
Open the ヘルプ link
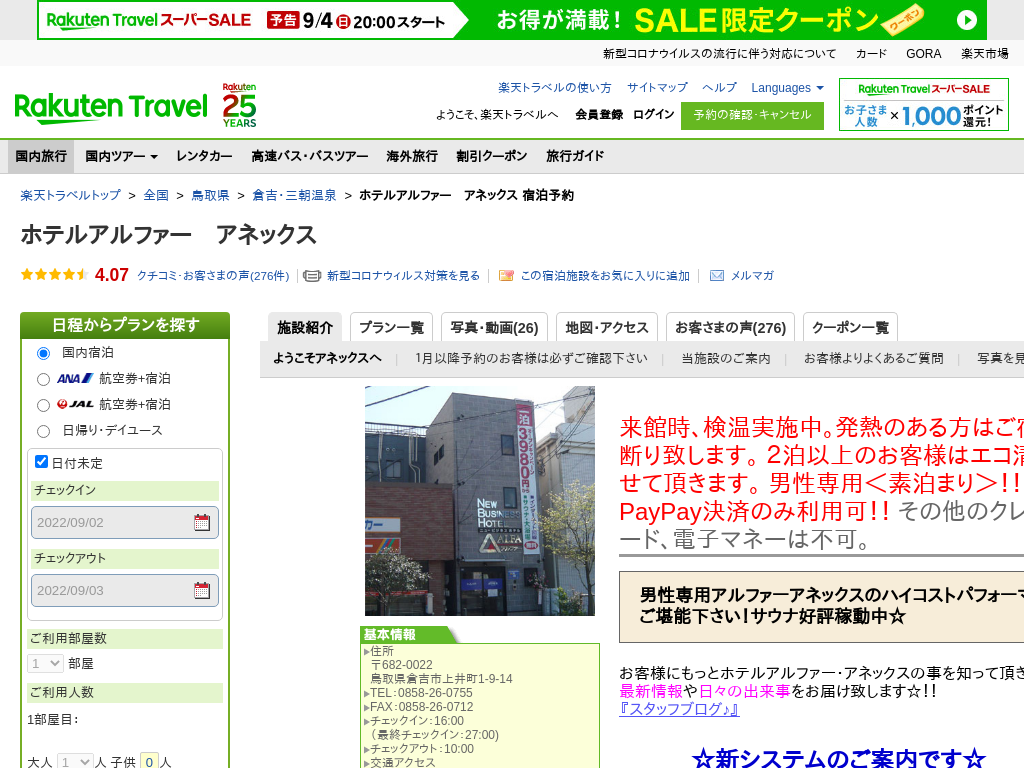click(719, 88)
